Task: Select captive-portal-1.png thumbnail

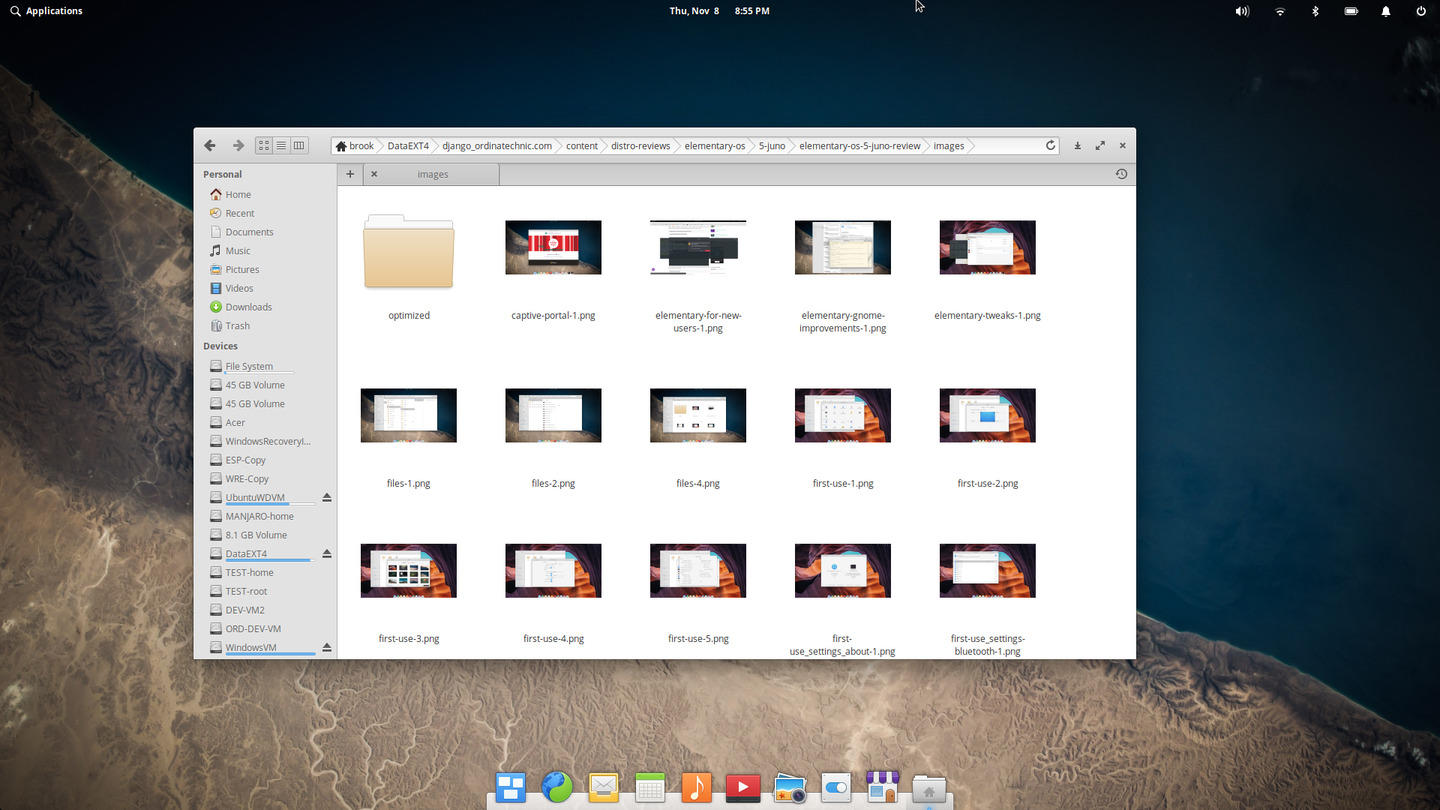Action: pyautogui.click(x=553, y=247)
